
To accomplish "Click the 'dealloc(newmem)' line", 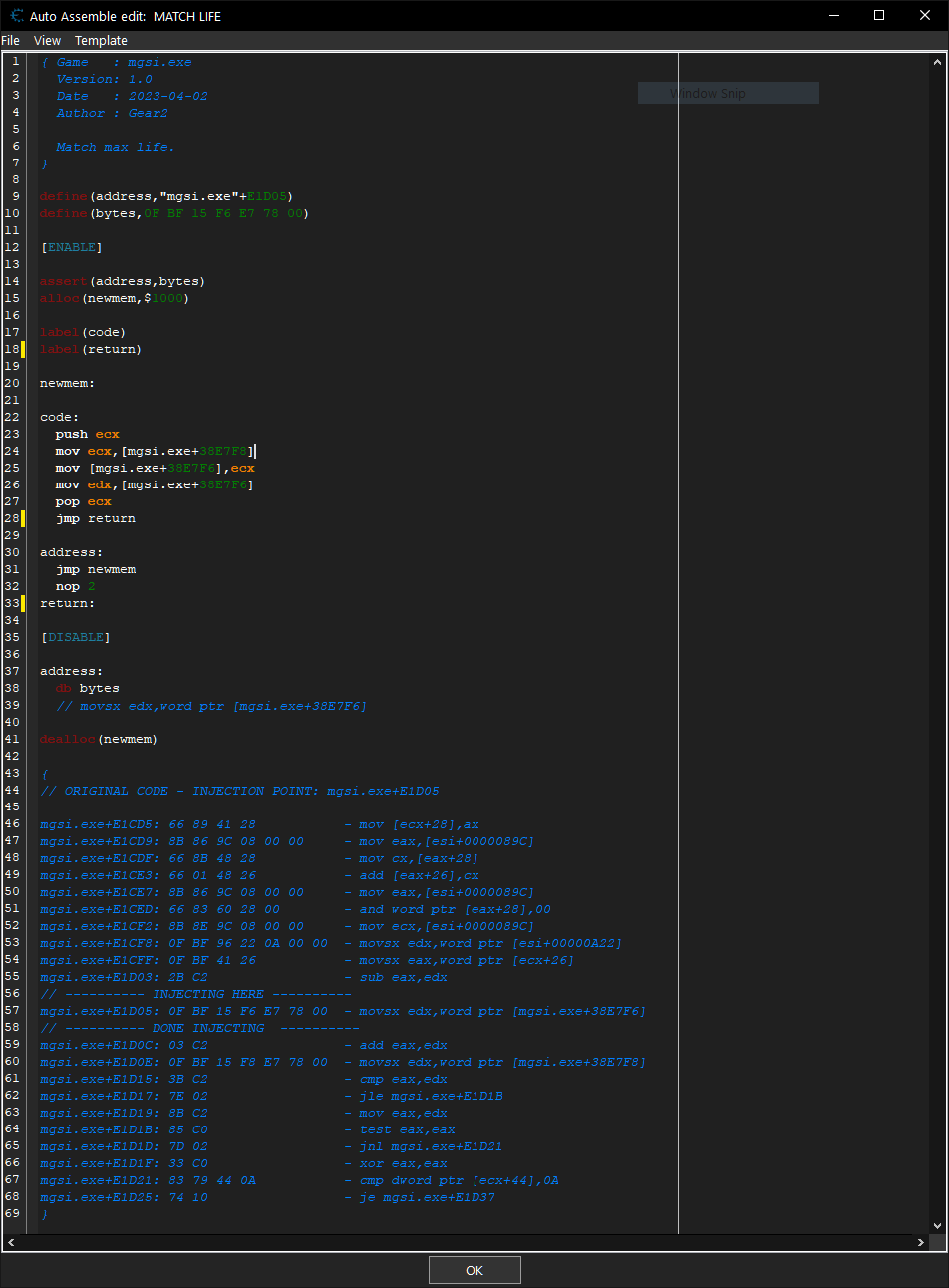I will pyautogui.click(x=99, y=739).
